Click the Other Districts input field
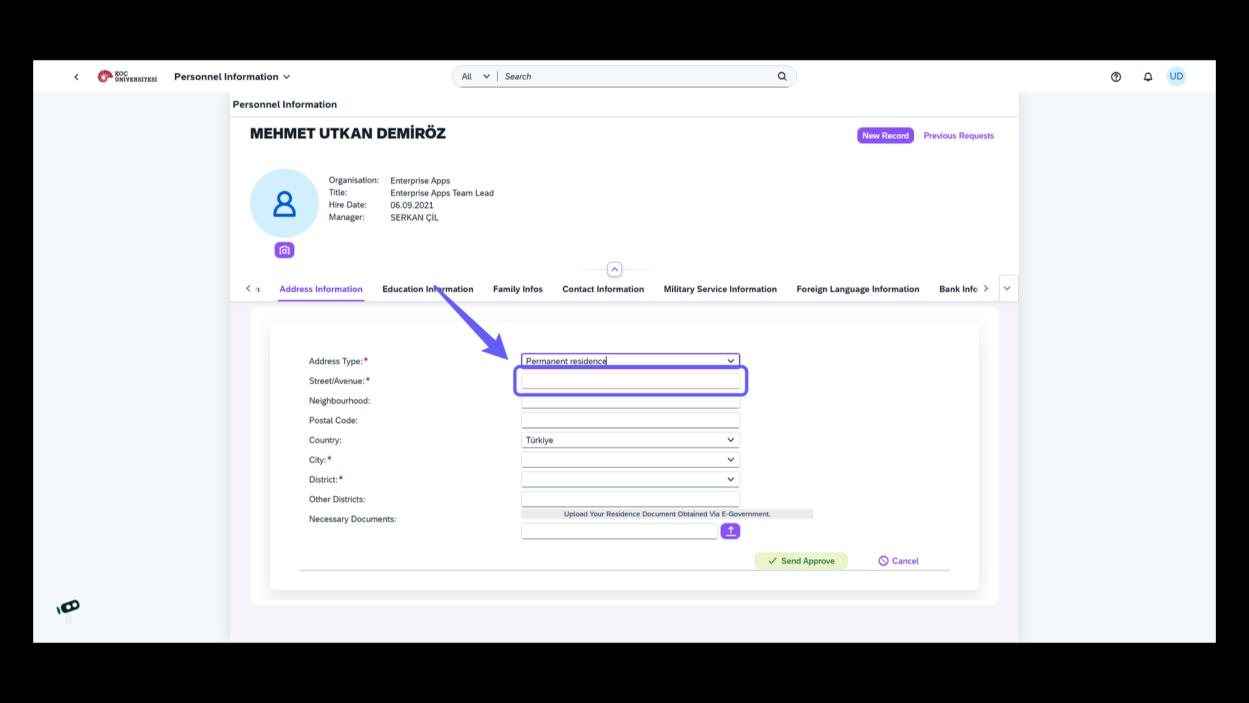The image size is (1249, 703). pyautogui.click(x=630, y=499)
